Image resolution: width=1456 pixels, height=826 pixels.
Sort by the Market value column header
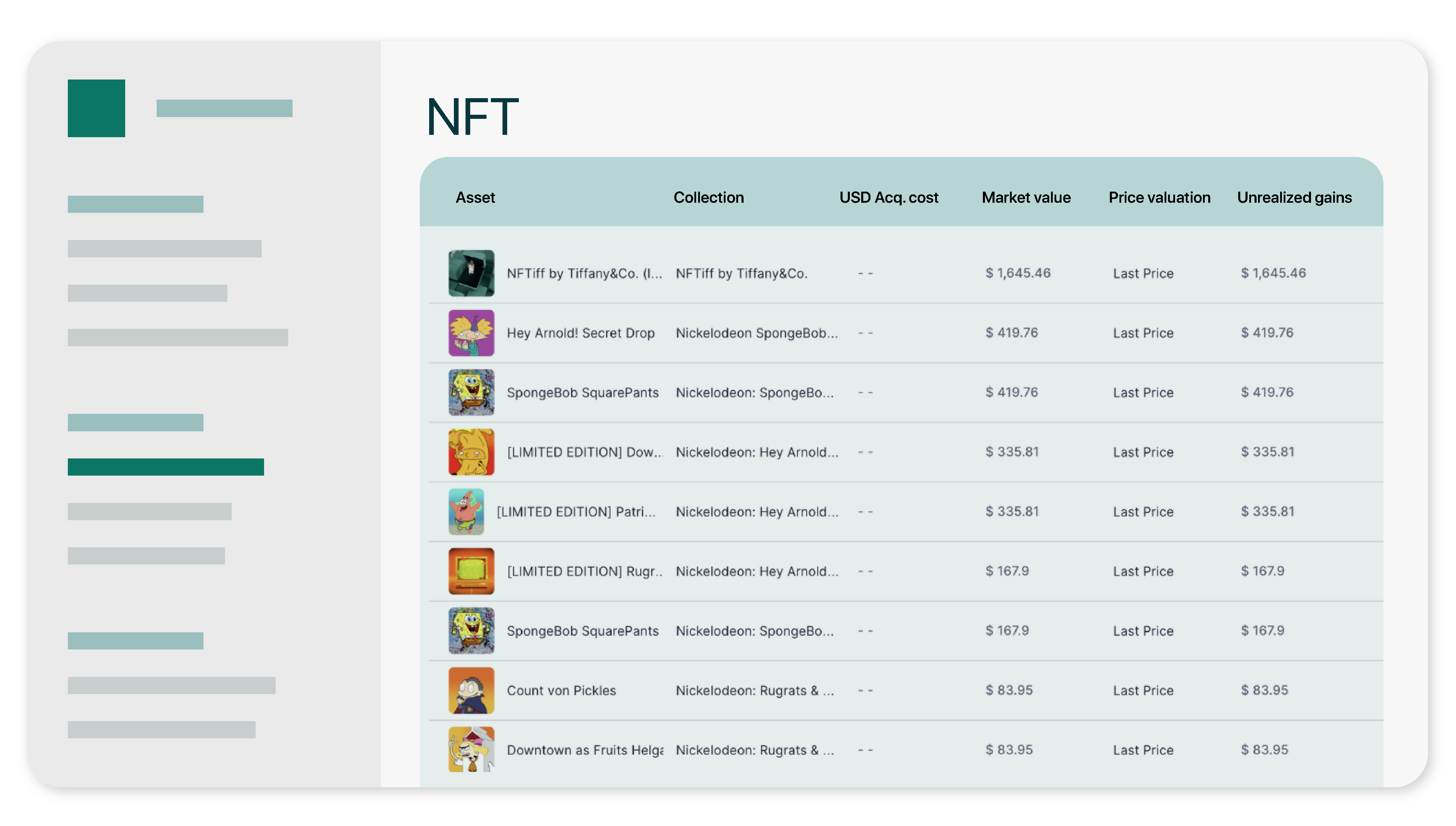(1025, 197)
